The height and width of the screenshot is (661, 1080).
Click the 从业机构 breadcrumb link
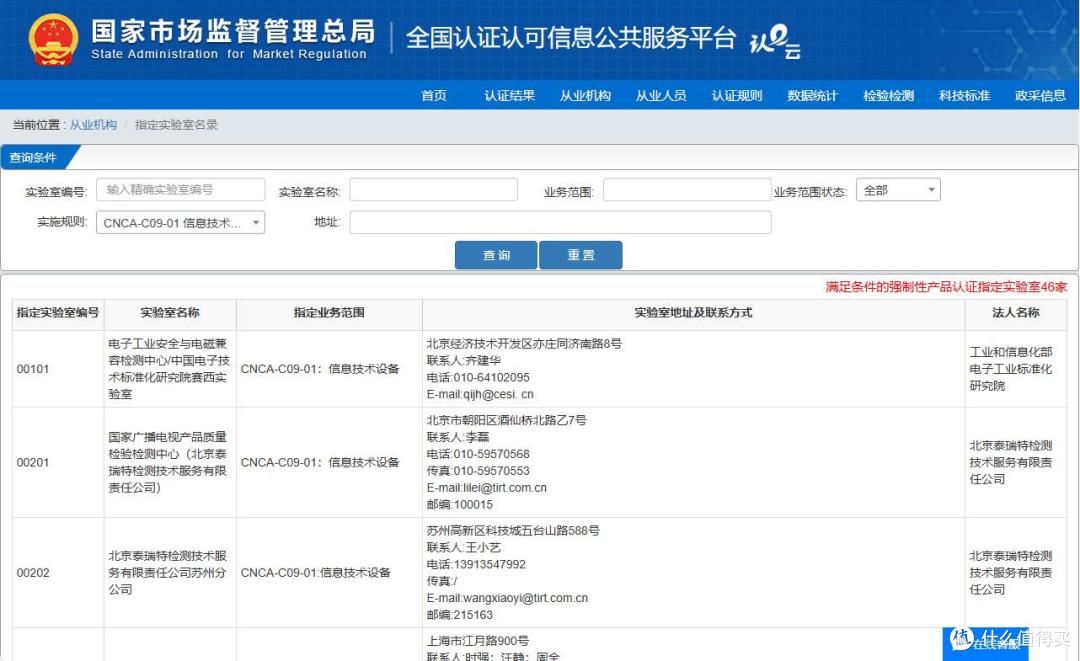(x=93, y=125)
